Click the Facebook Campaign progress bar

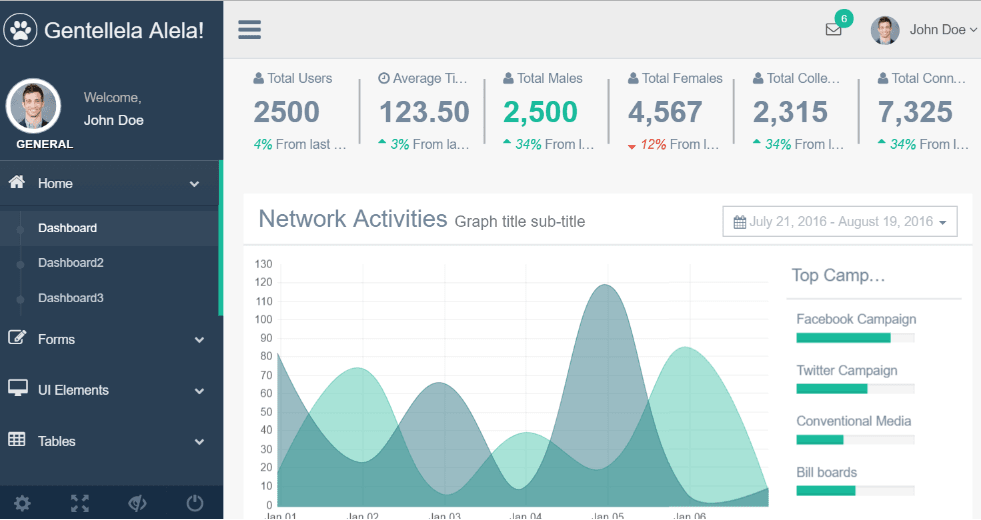coord(855,338)
